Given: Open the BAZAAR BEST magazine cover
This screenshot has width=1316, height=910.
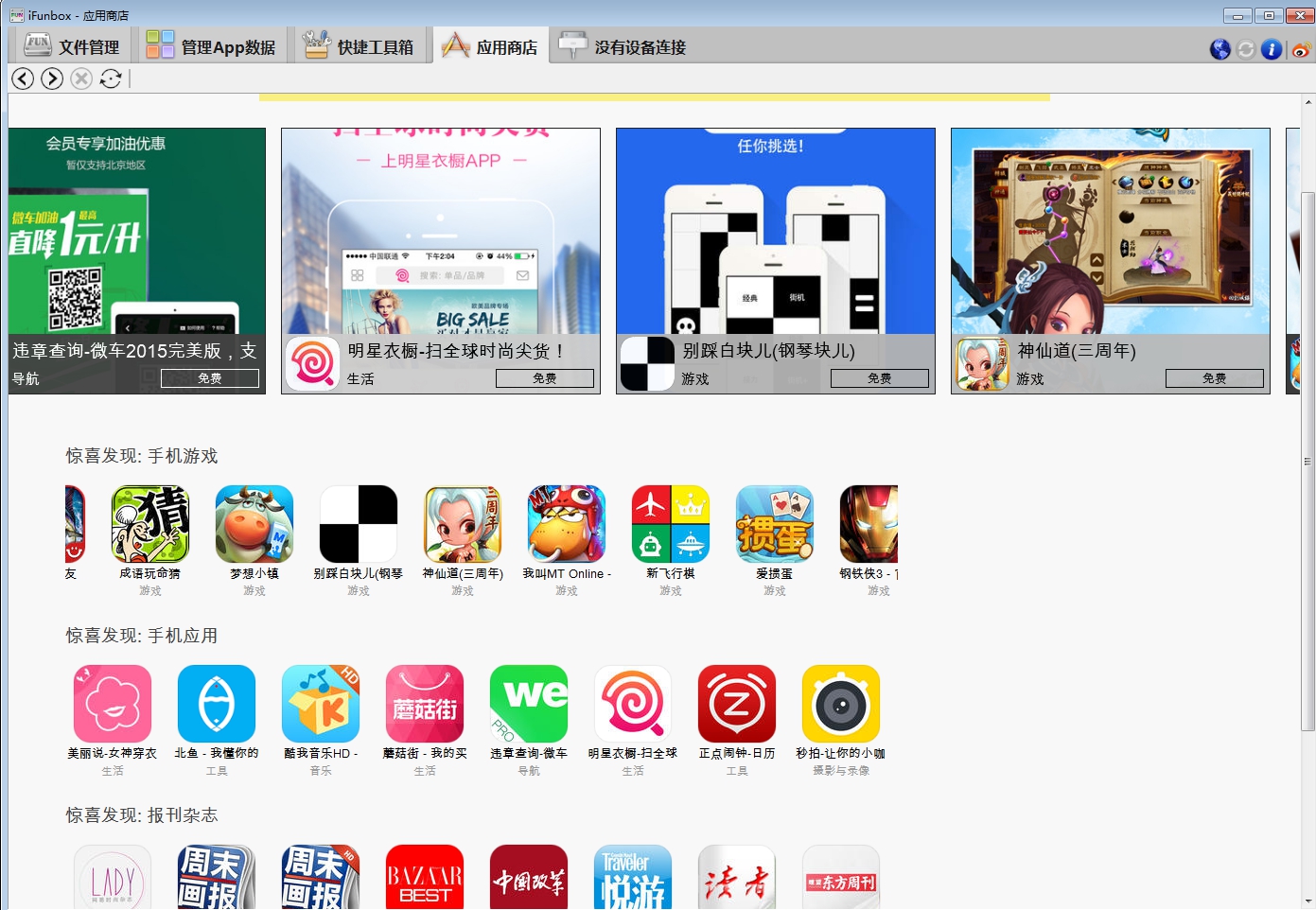Looking at the screenshot, I should pyautogui.click(x=424, y=878).
